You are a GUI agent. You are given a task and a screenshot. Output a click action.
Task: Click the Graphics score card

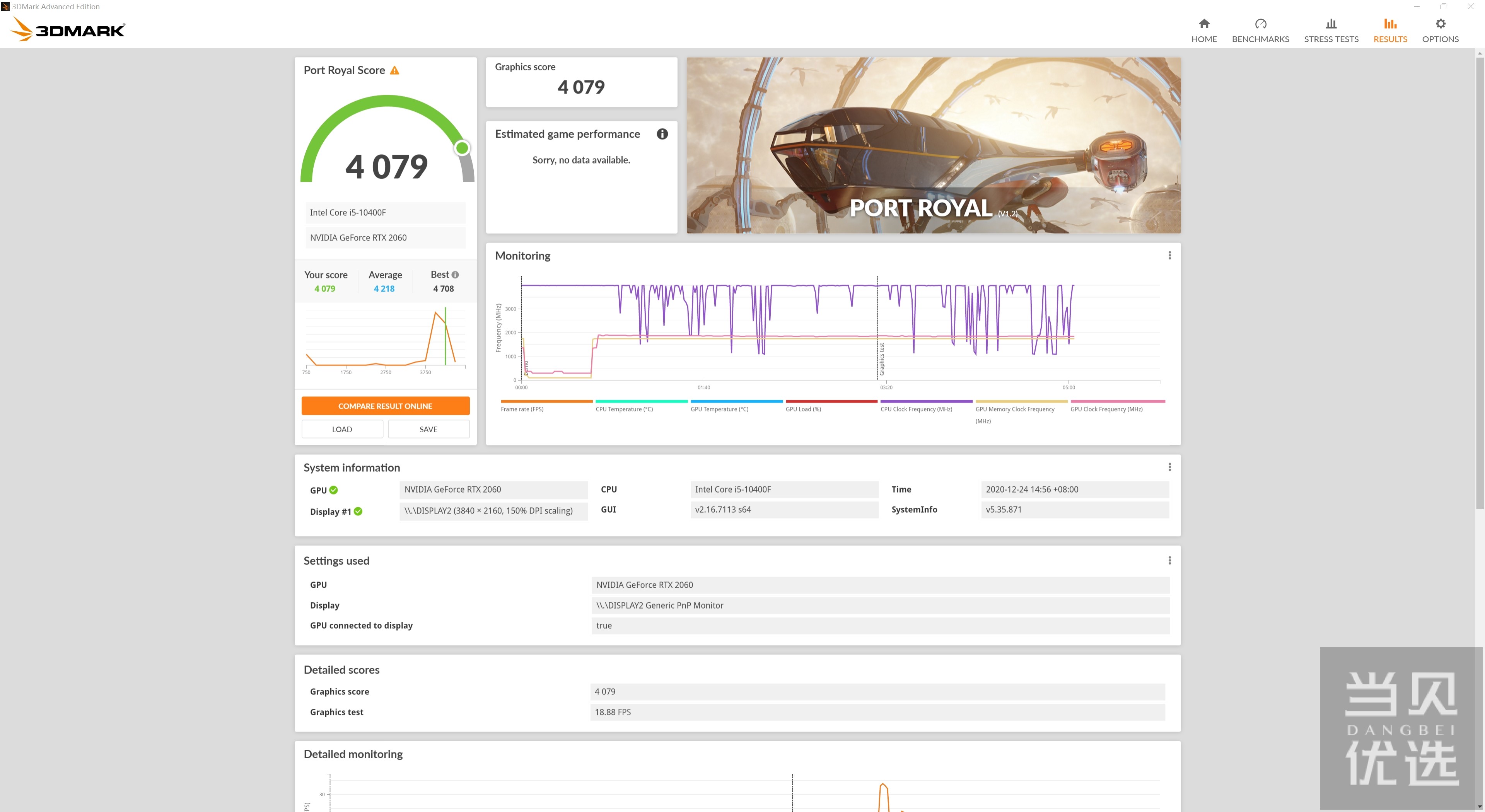pos(581,82)
